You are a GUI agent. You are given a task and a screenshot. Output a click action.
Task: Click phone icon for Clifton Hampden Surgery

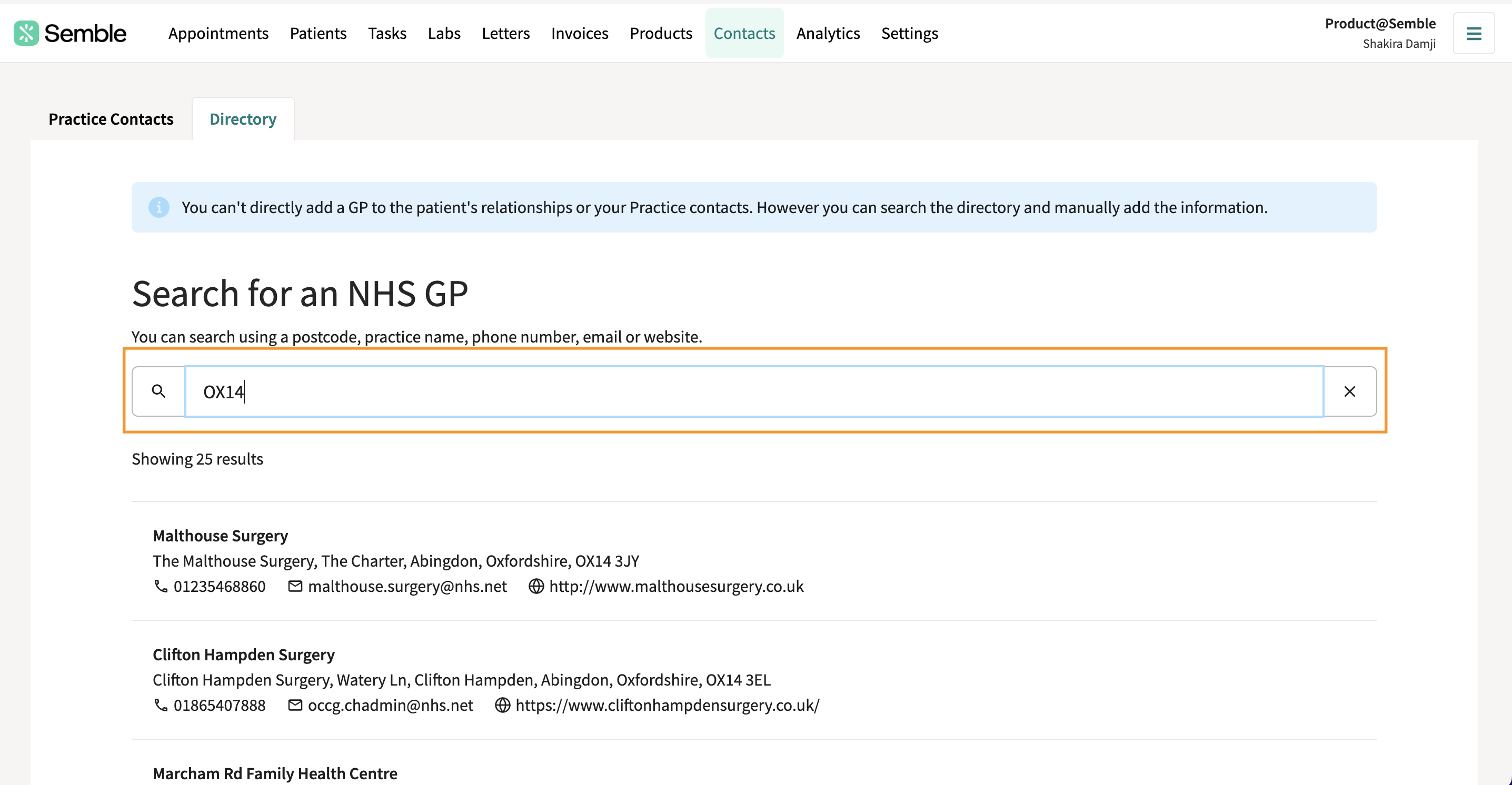coord(160,705)
